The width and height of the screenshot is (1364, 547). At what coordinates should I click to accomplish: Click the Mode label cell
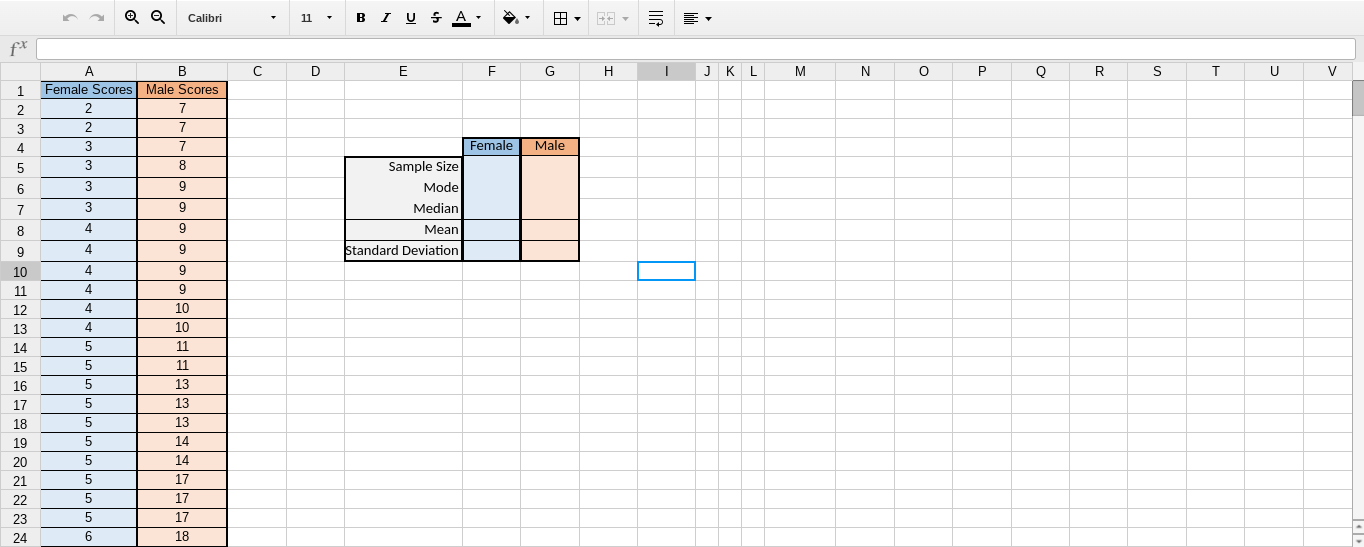[403, 188]
